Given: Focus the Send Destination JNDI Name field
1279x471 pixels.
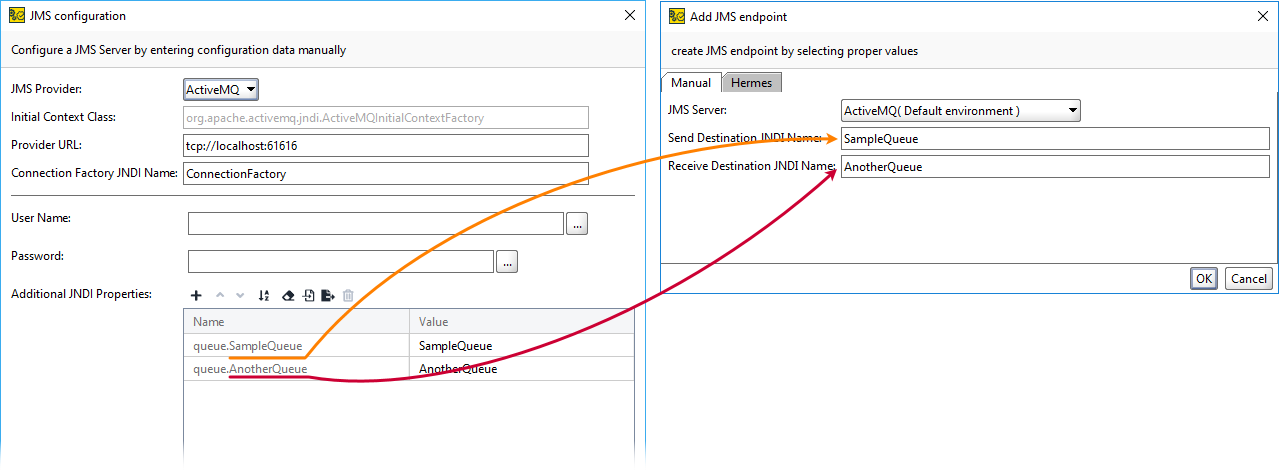Looking at the screenshot, I should click(1055, 138).
